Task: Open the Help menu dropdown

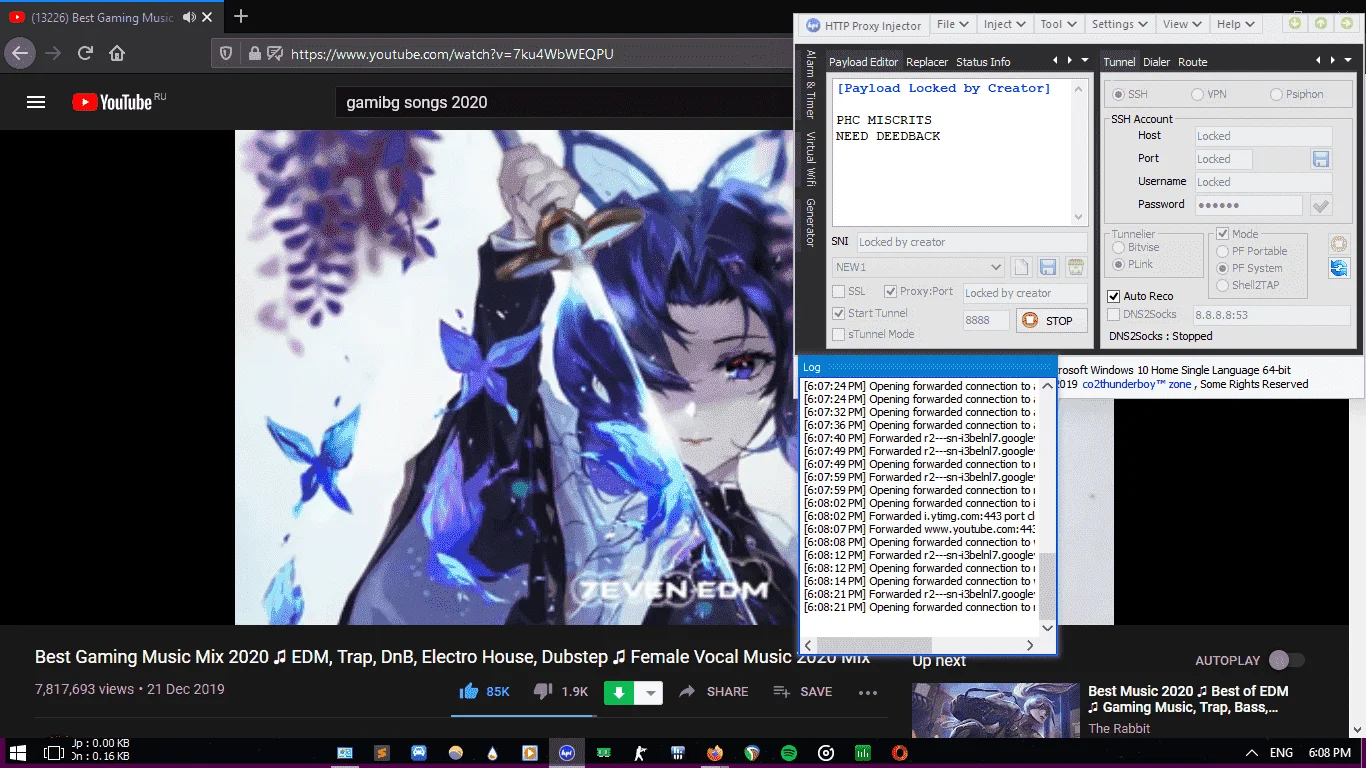Action: click(x=1236, y=24)
